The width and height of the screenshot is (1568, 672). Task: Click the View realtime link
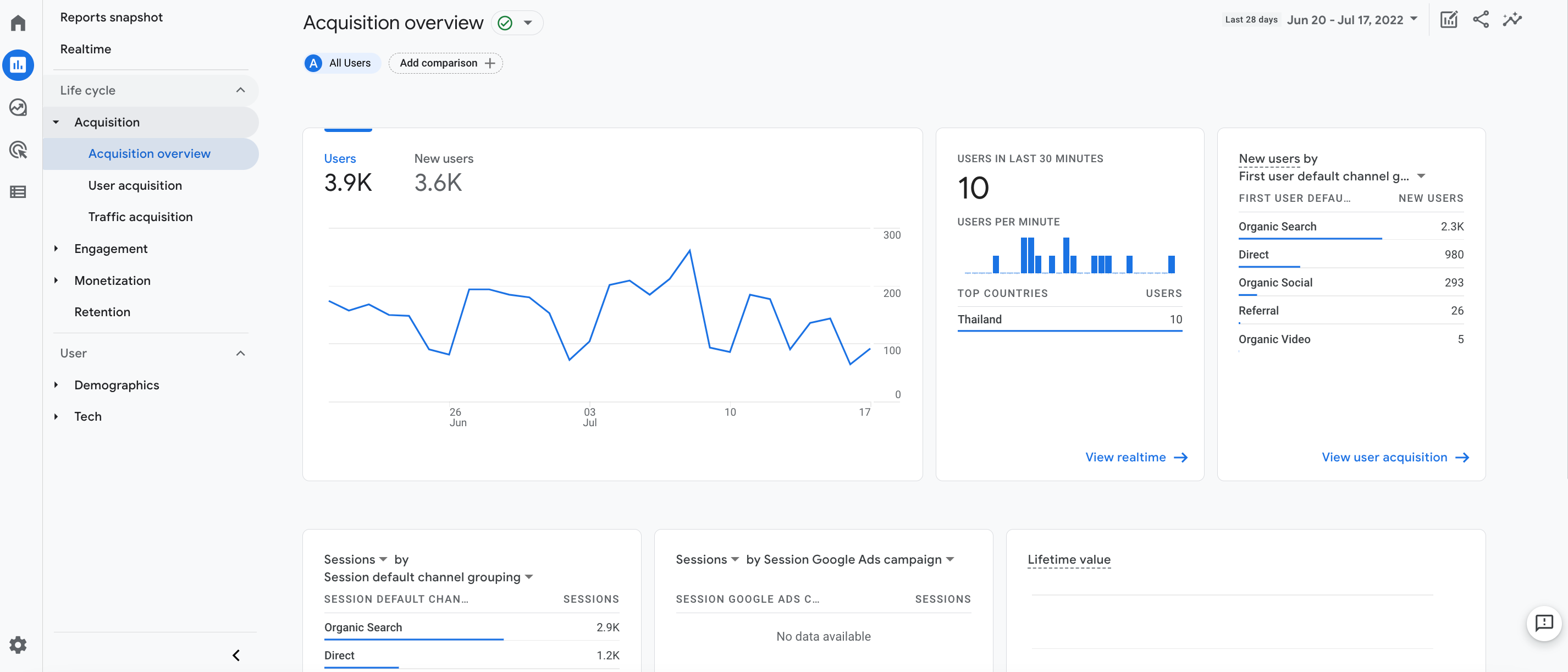(1136, 456)
